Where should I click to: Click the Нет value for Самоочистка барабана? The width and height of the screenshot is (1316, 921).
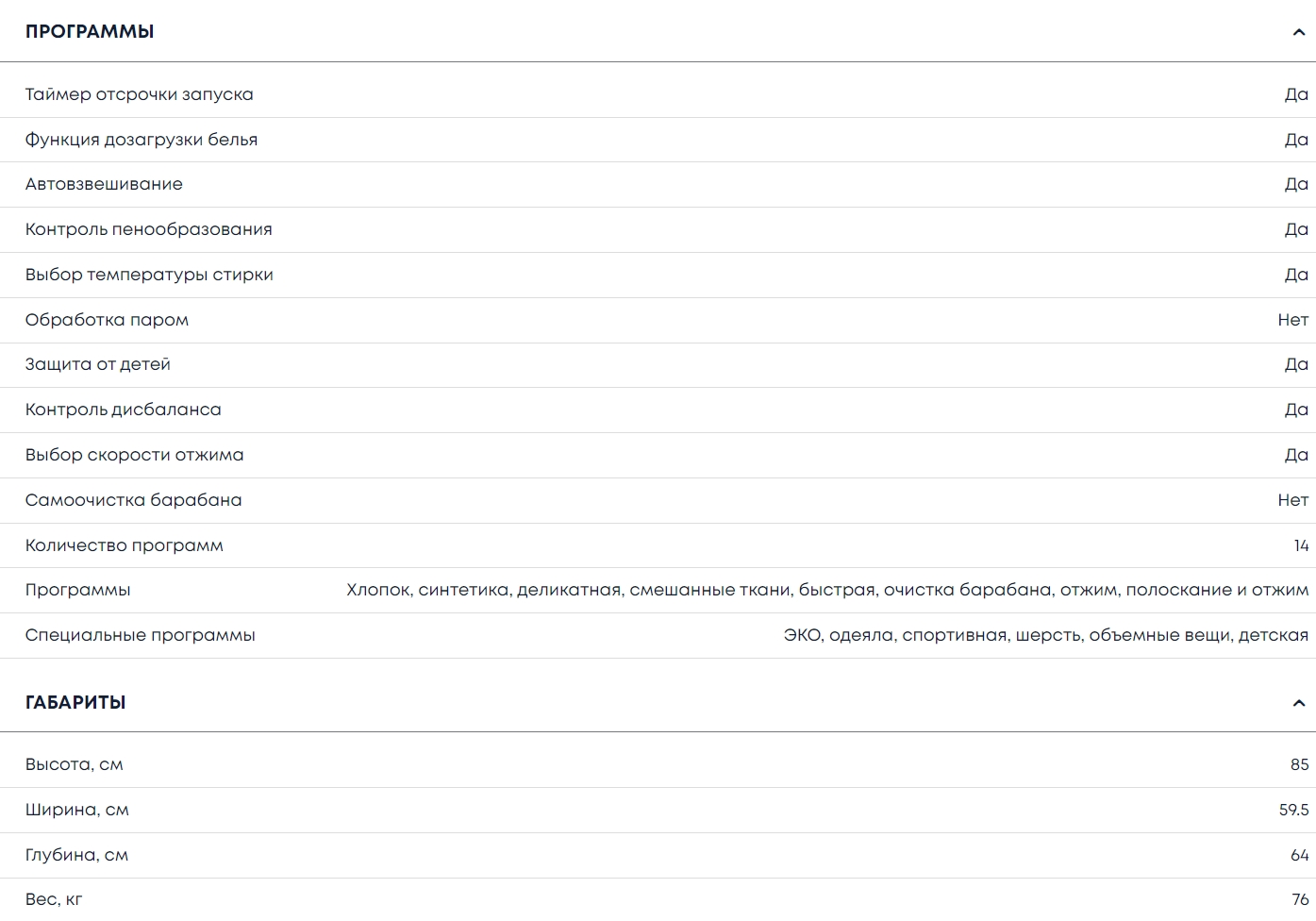click(x=1292, y=500)
